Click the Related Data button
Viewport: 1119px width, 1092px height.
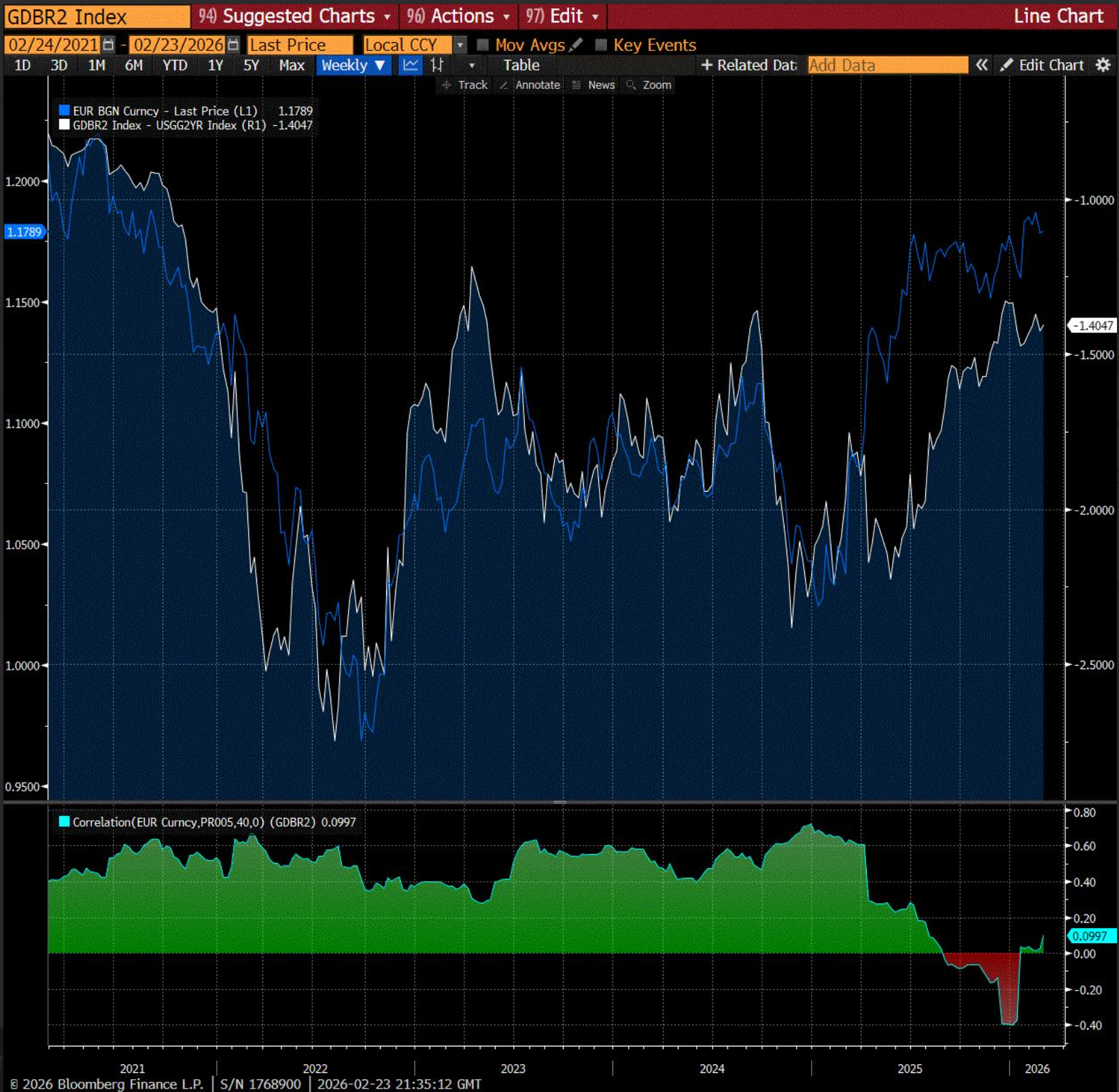749,65
